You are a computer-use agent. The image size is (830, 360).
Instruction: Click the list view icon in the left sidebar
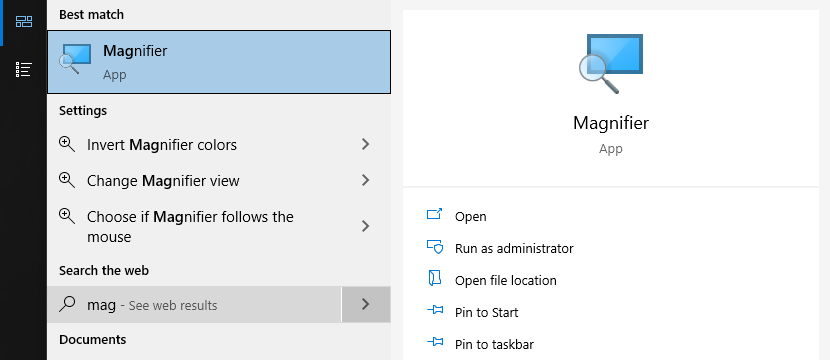pyautogui.click(x=24, y=69)
